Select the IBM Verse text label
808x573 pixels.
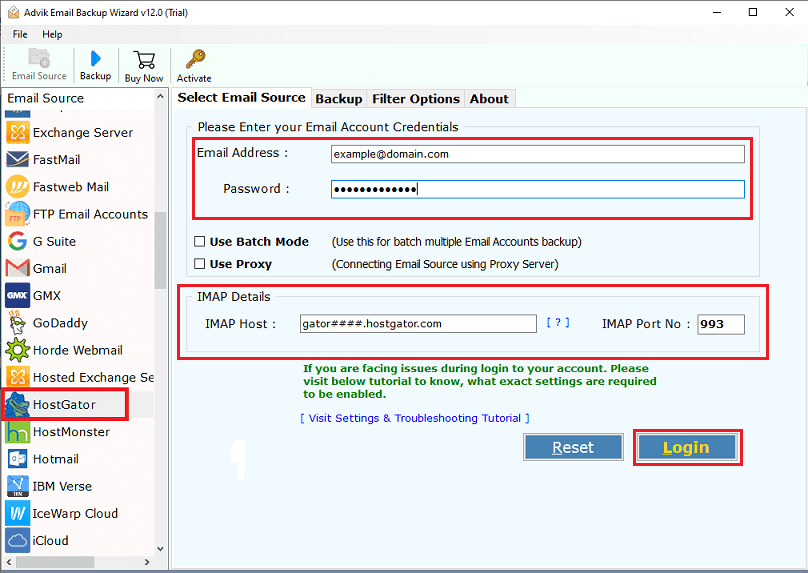click(62, 486)
